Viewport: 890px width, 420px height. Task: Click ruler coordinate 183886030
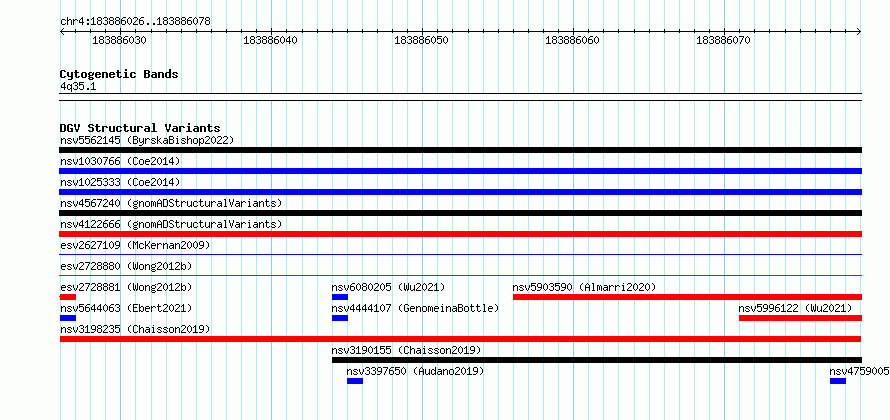point(119,40)
